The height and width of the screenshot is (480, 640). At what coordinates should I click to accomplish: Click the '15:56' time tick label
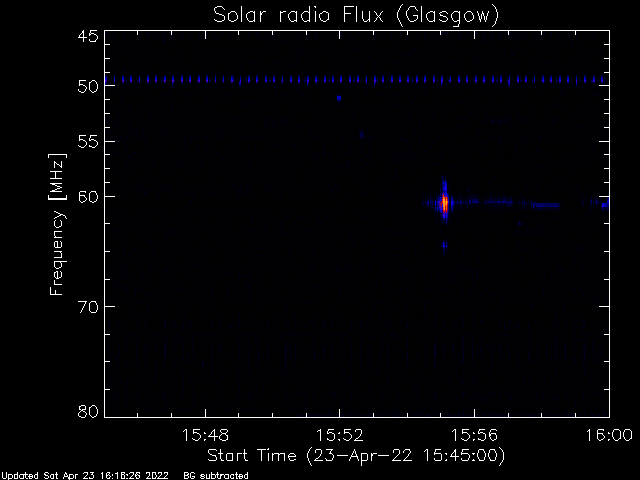(474, 435)
